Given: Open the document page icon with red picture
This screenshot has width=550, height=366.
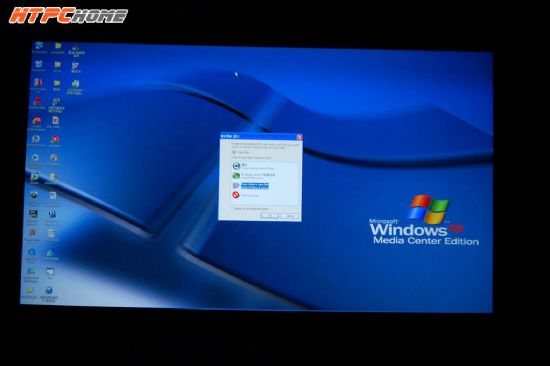Looking at the screenshot, I should pos(55,120).
